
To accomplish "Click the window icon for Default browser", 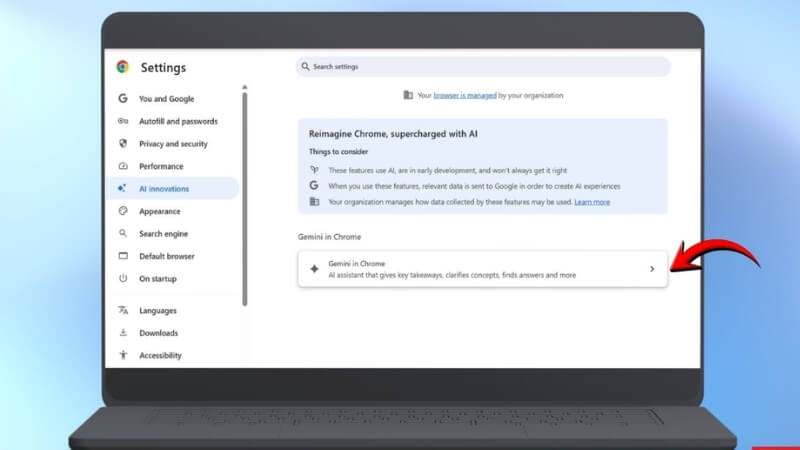I will (123, 256).
